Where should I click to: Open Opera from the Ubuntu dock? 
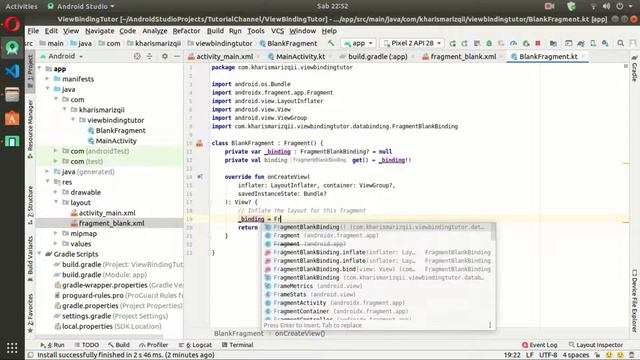[12, 24]
